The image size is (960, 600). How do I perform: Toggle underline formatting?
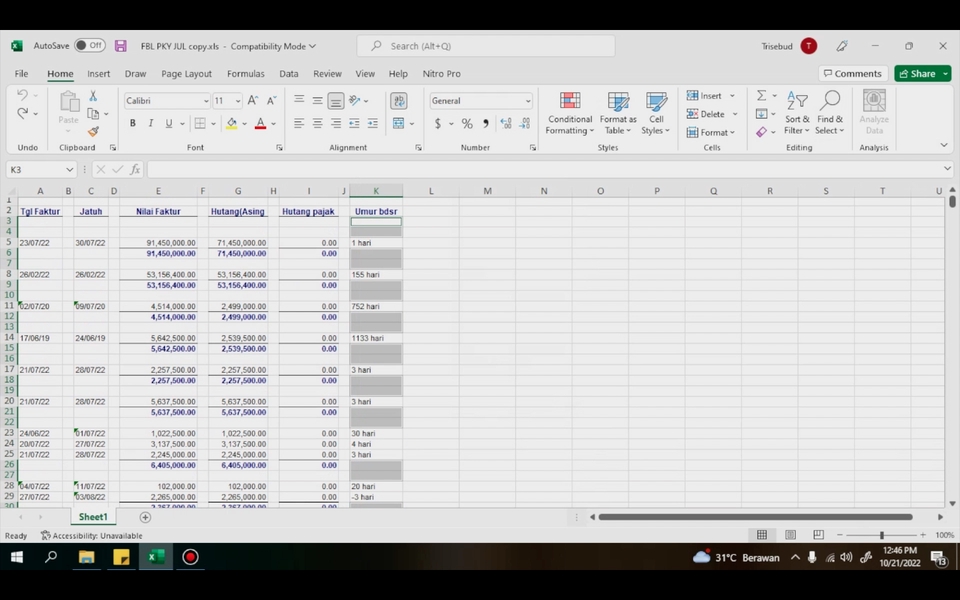166,122
